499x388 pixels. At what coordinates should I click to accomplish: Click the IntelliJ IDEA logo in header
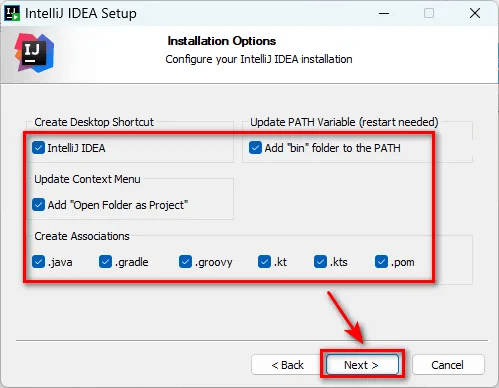(34, 53)
